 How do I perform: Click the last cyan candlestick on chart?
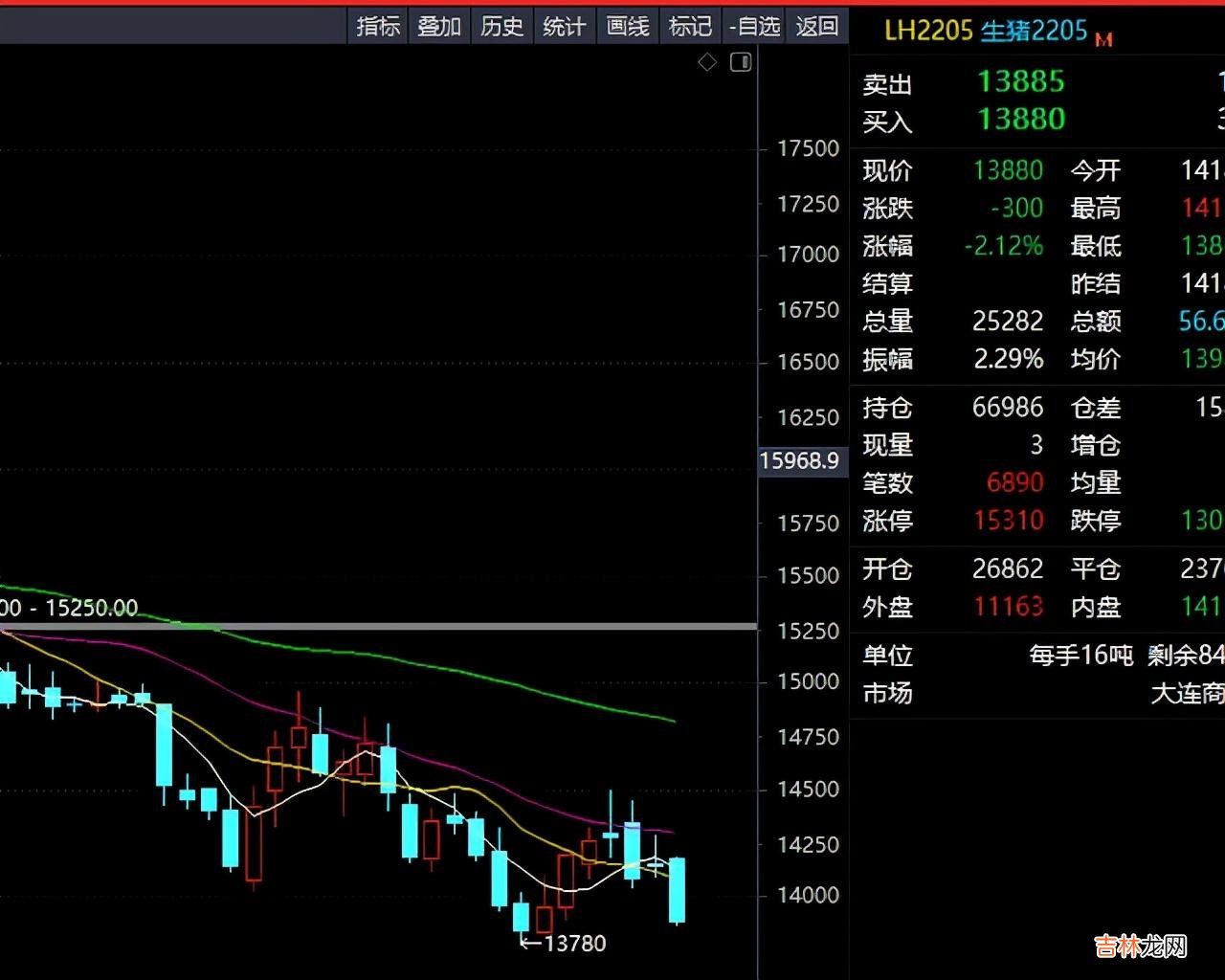click(677, 890)
